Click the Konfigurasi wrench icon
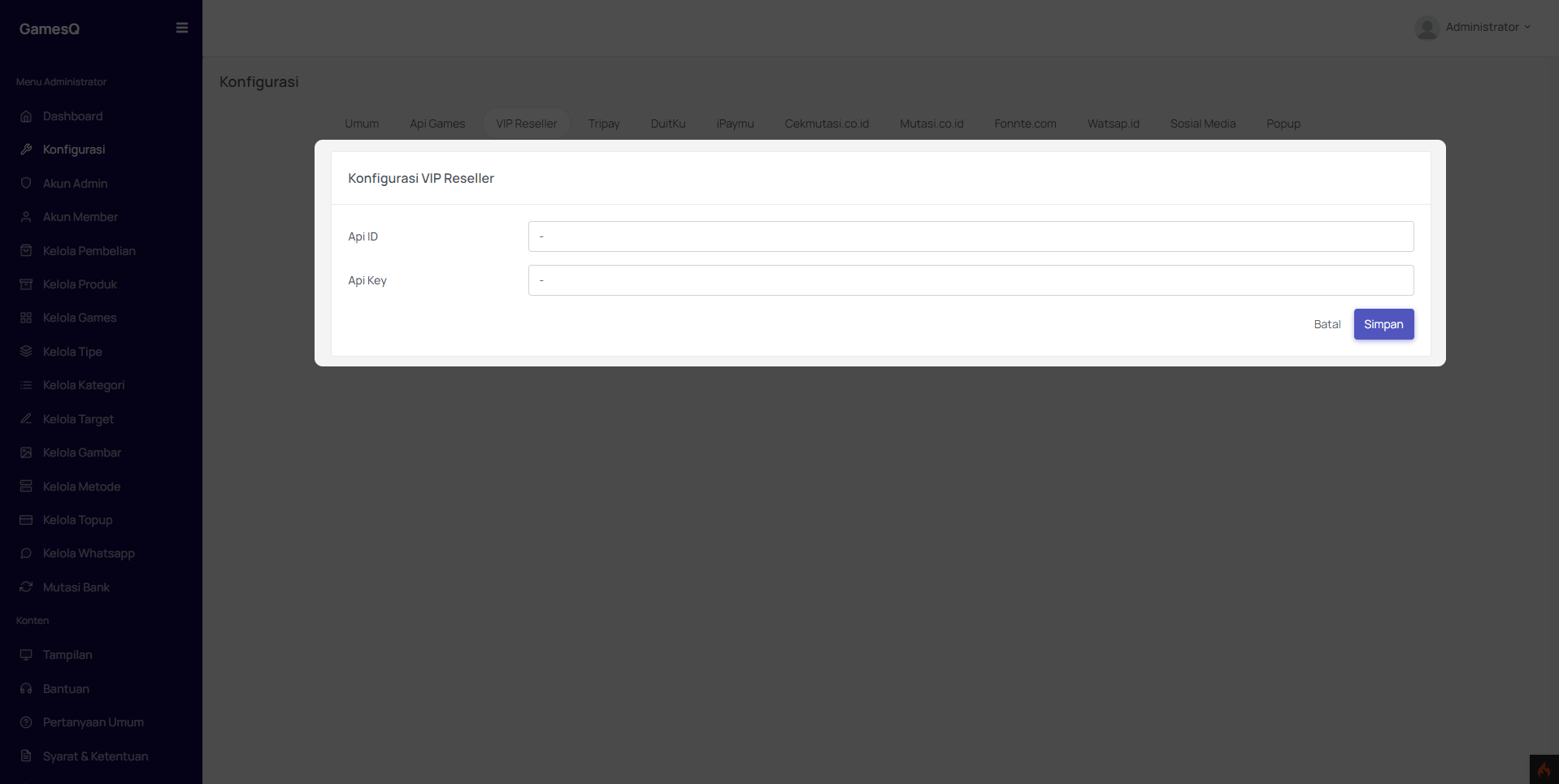The height and width of the screenshot is (784, 1559). 26,149
